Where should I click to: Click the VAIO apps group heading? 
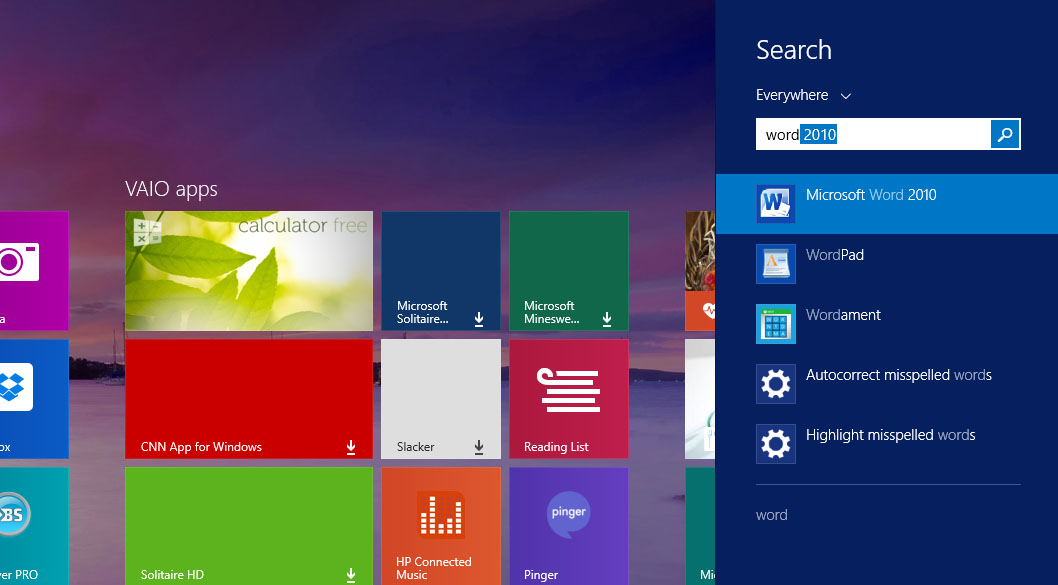coord(171,189)
